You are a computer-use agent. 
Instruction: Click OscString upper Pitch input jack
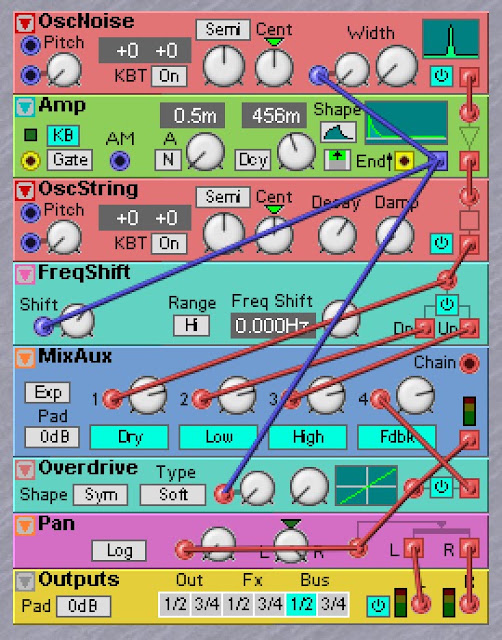pos(31,213)
